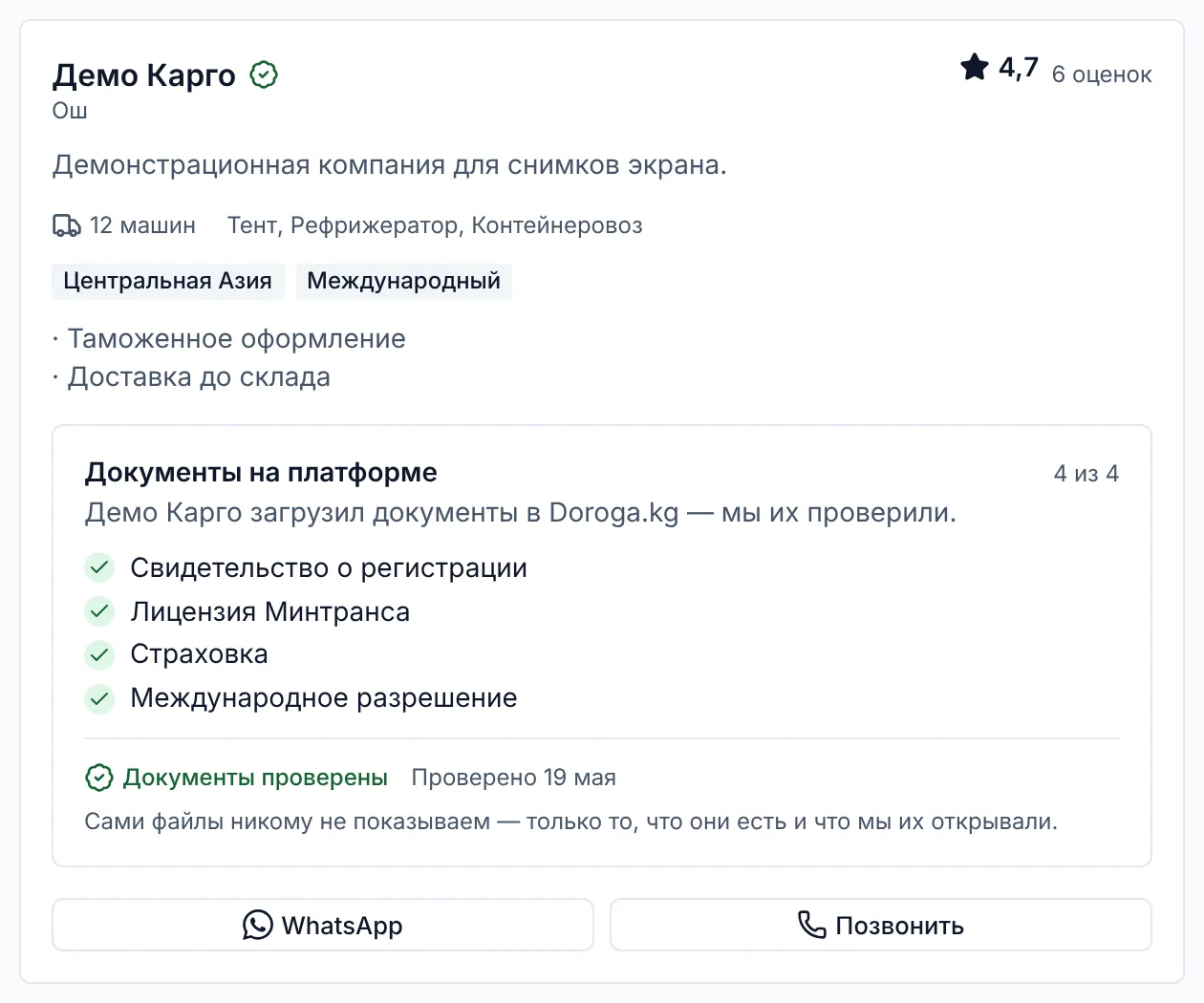Click the badge icon beside Документы проверены
Screen dimensions: 1204x1003
(x=99, y=778)
